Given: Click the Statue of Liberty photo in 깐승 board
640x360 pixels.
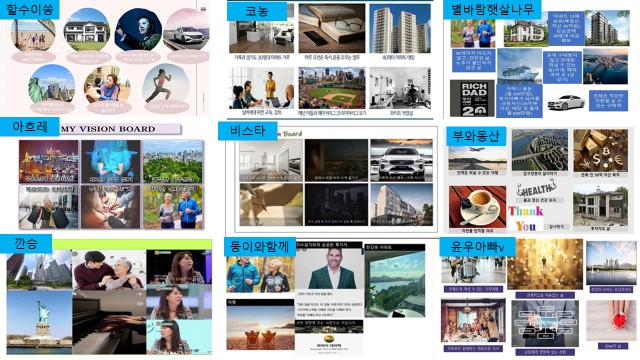Looking at the screenshot, I should tap(40, 322).
